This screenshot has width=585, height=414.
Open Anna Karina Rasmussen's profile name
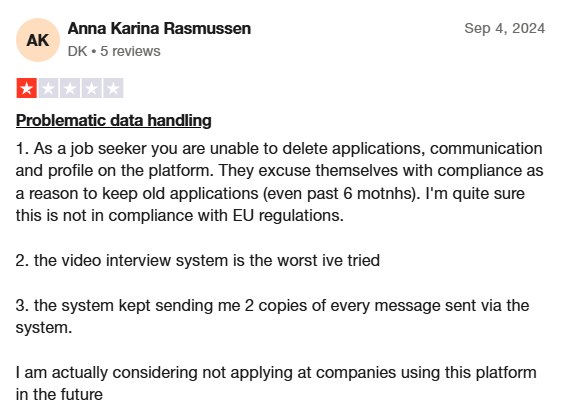159,29
